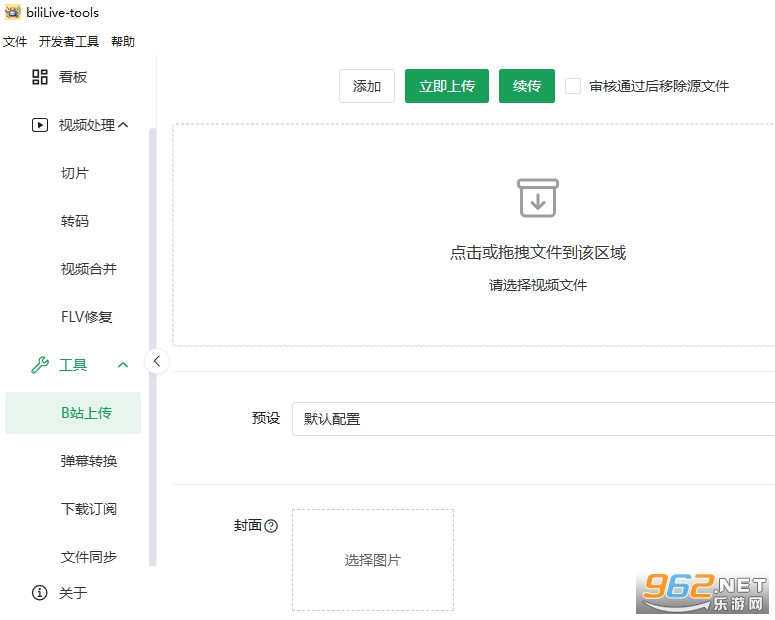Click the 视频处理 play icon
Image resolution: width=775 pixels, height=620 pixels.
click(40, 125)
